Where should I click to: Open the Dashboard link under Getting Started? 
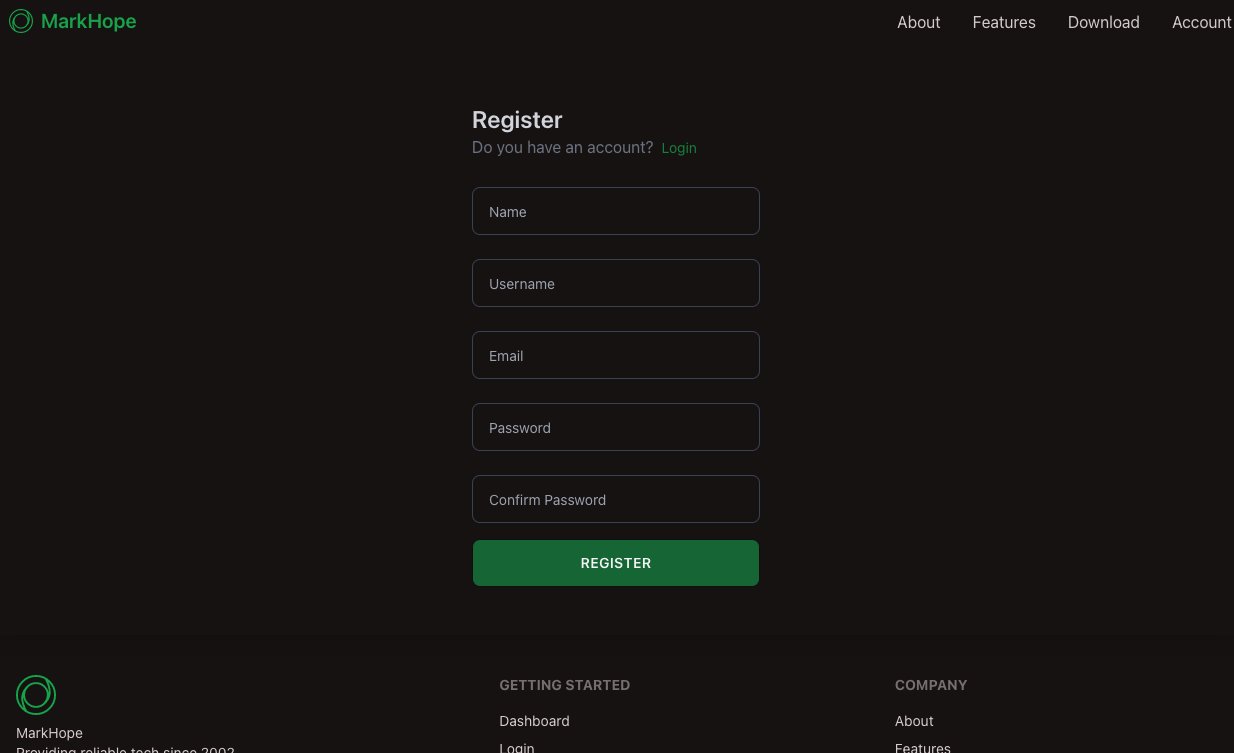pyautogui.click(x=534, y=721)
